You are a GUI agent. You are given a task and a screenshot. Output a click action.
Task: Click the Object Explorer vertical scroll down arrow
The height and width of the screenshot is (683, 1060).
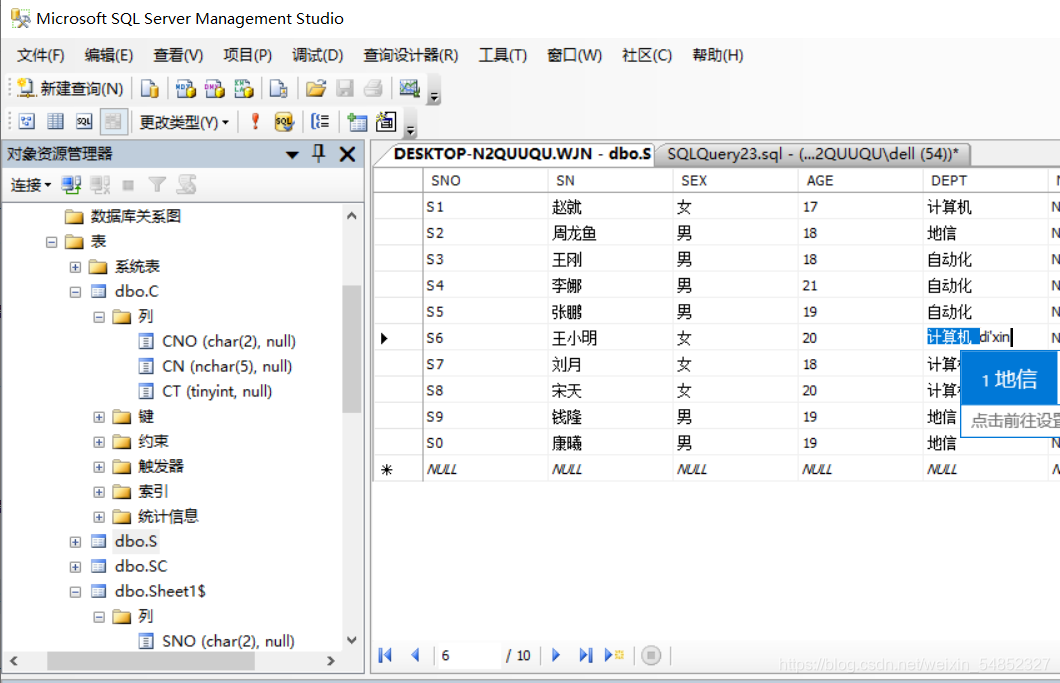(x=352, y=640)
